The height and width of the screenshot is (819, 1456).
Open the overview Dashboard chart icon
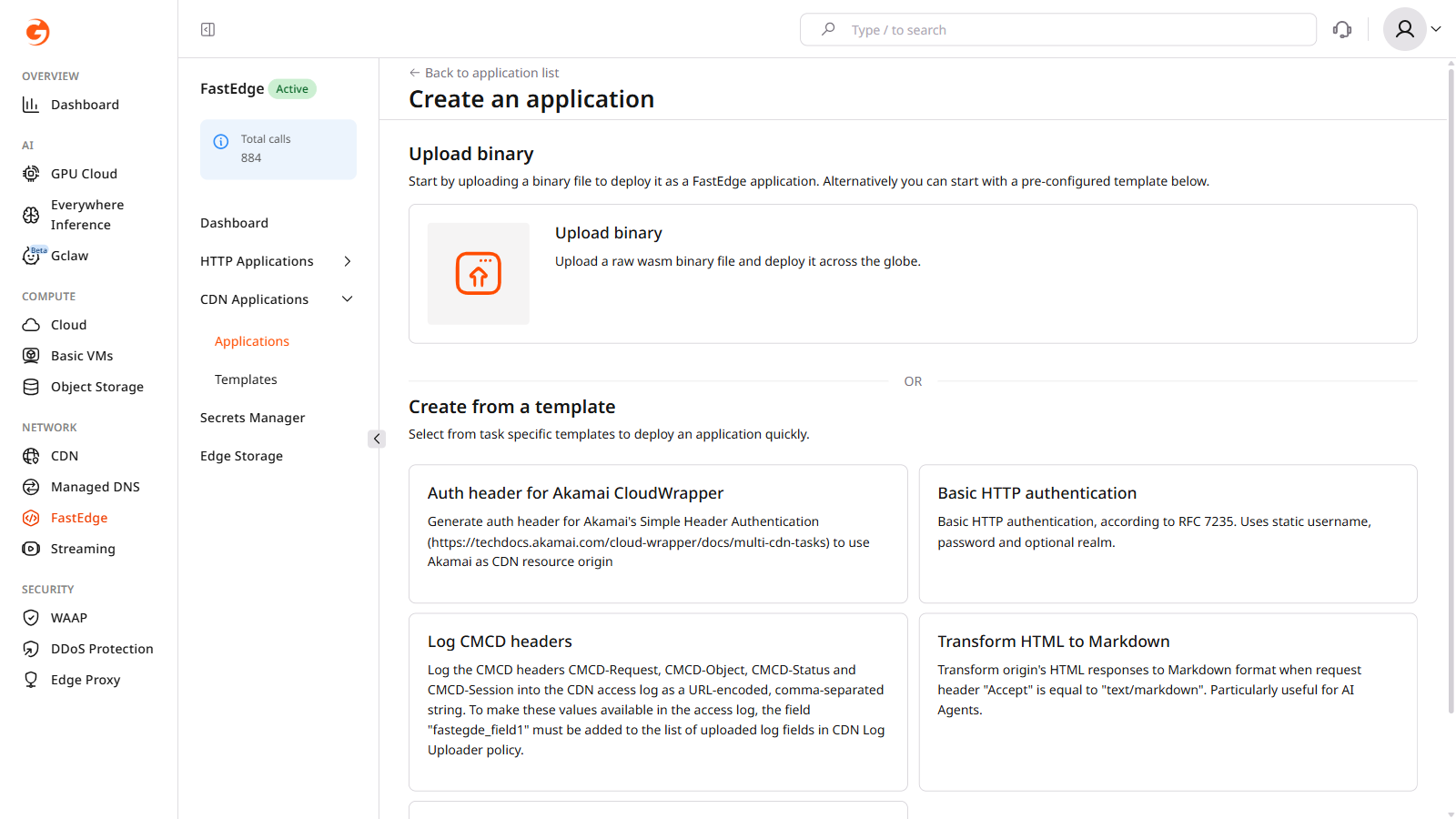tap(31, 105)
